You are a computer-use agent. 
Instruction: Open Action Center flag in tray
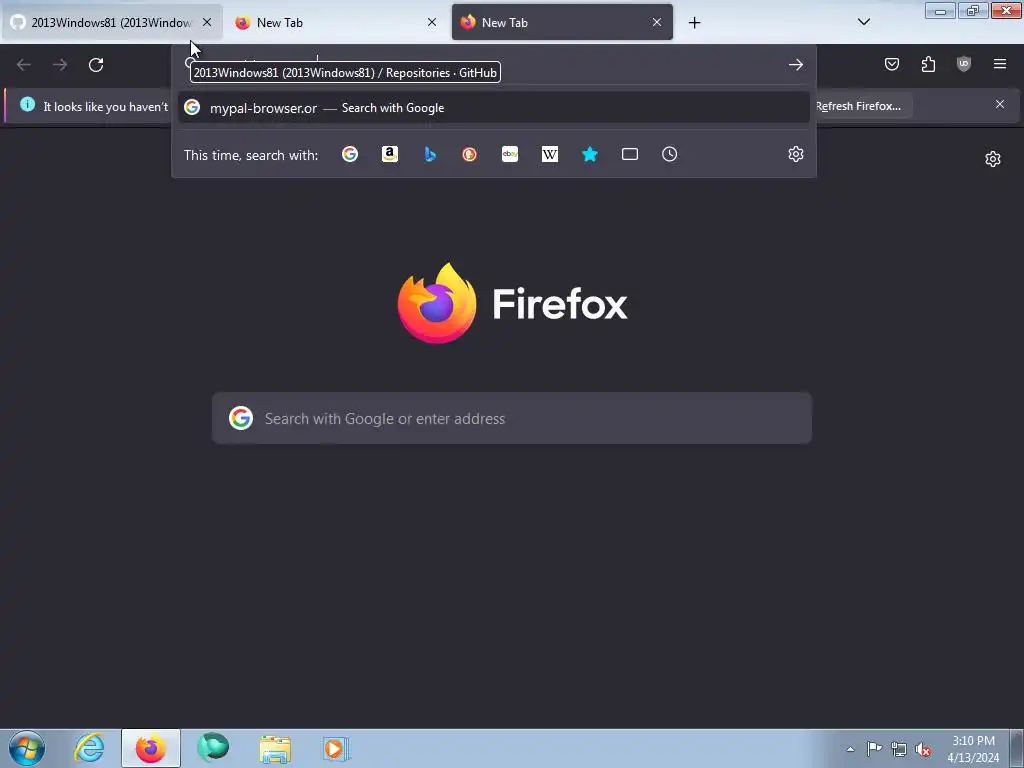pos(874,749)
